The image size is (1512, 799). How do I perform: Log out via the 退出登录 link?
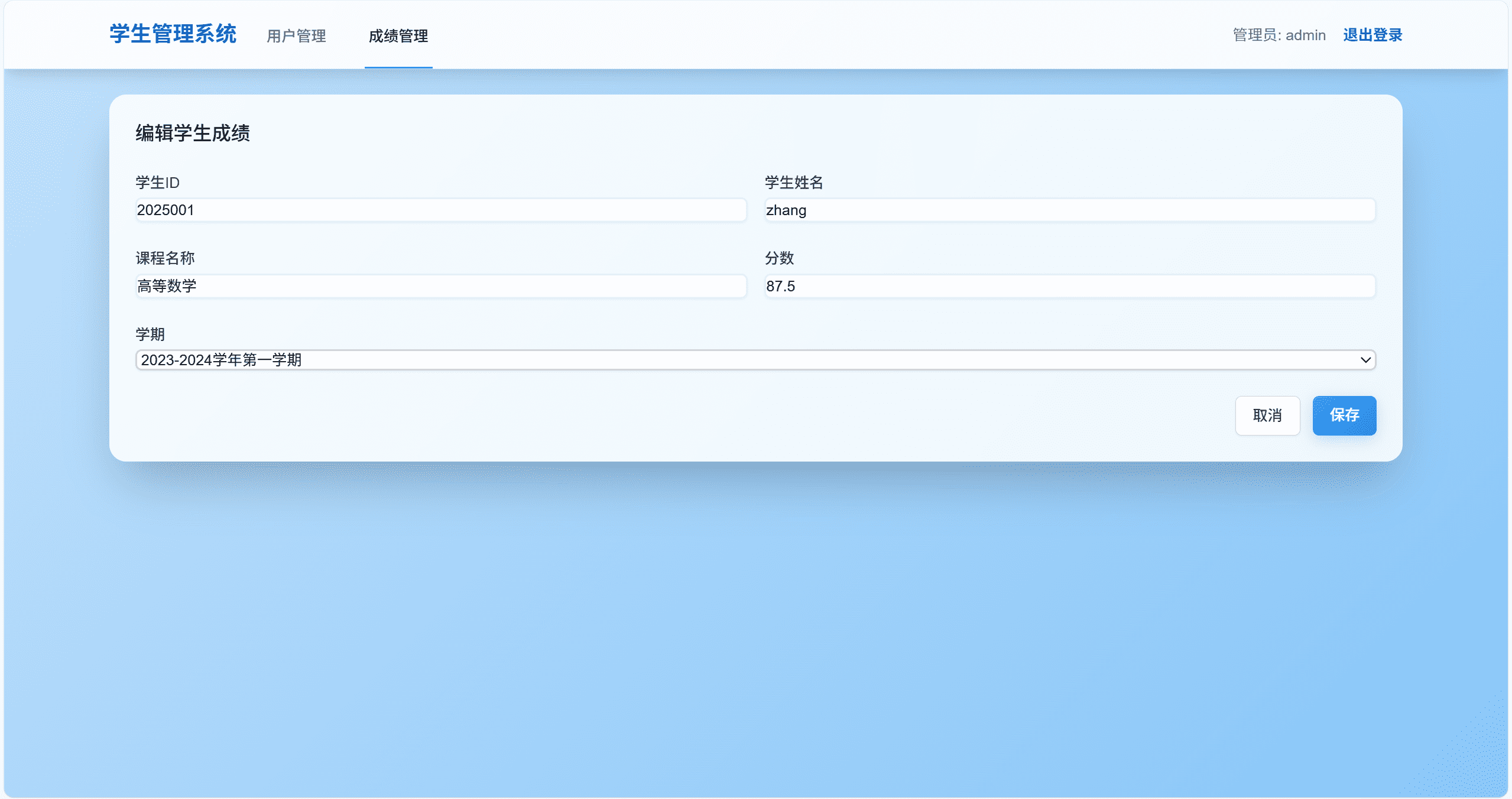click(1372, 35)
